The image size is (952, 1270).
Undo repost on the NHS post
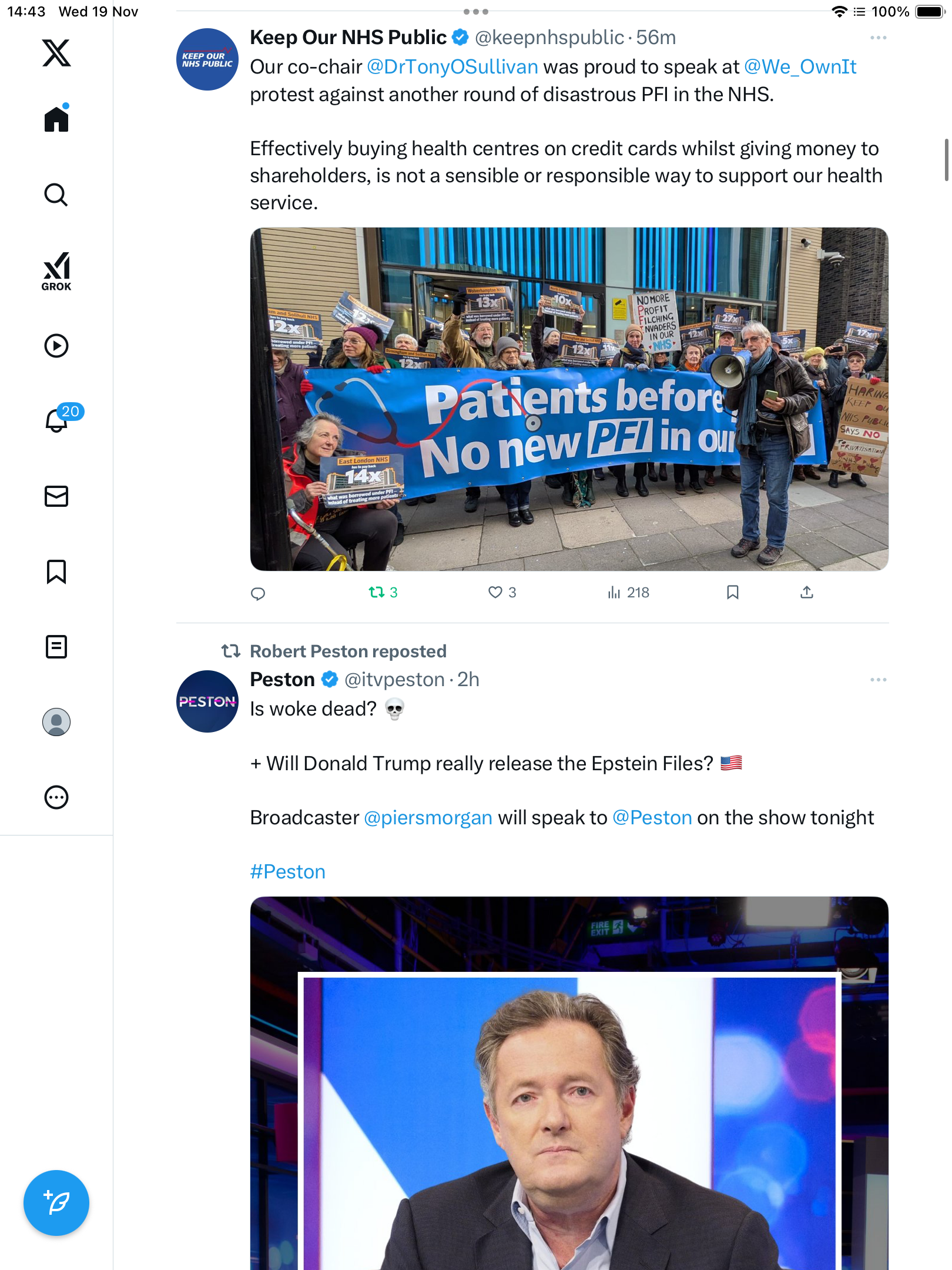[x=377, y=593]
